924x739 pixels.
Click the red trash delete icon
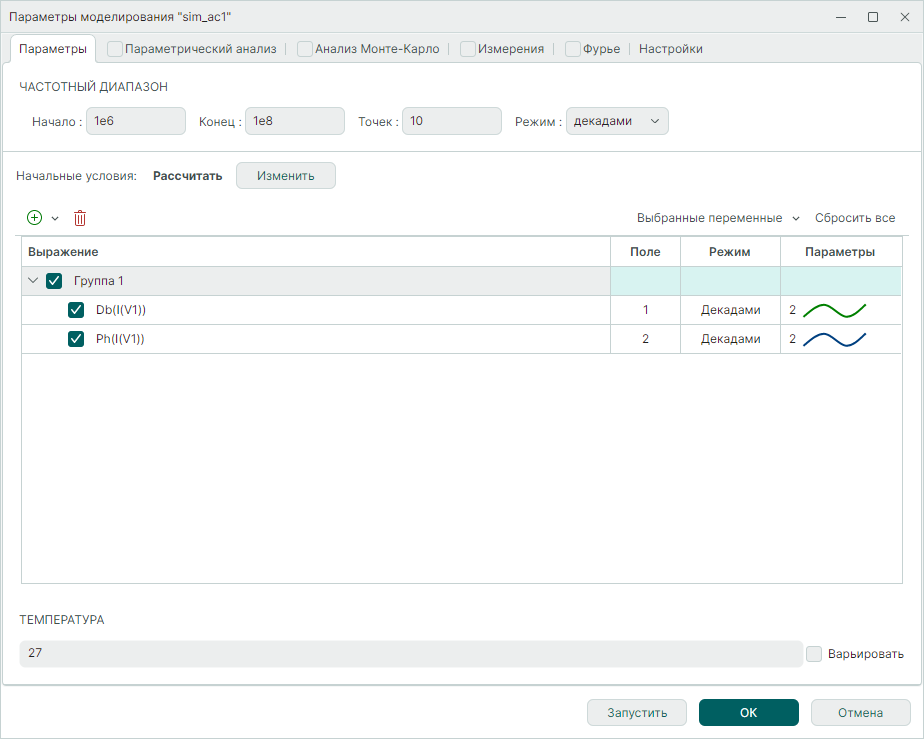click(80, 218)
